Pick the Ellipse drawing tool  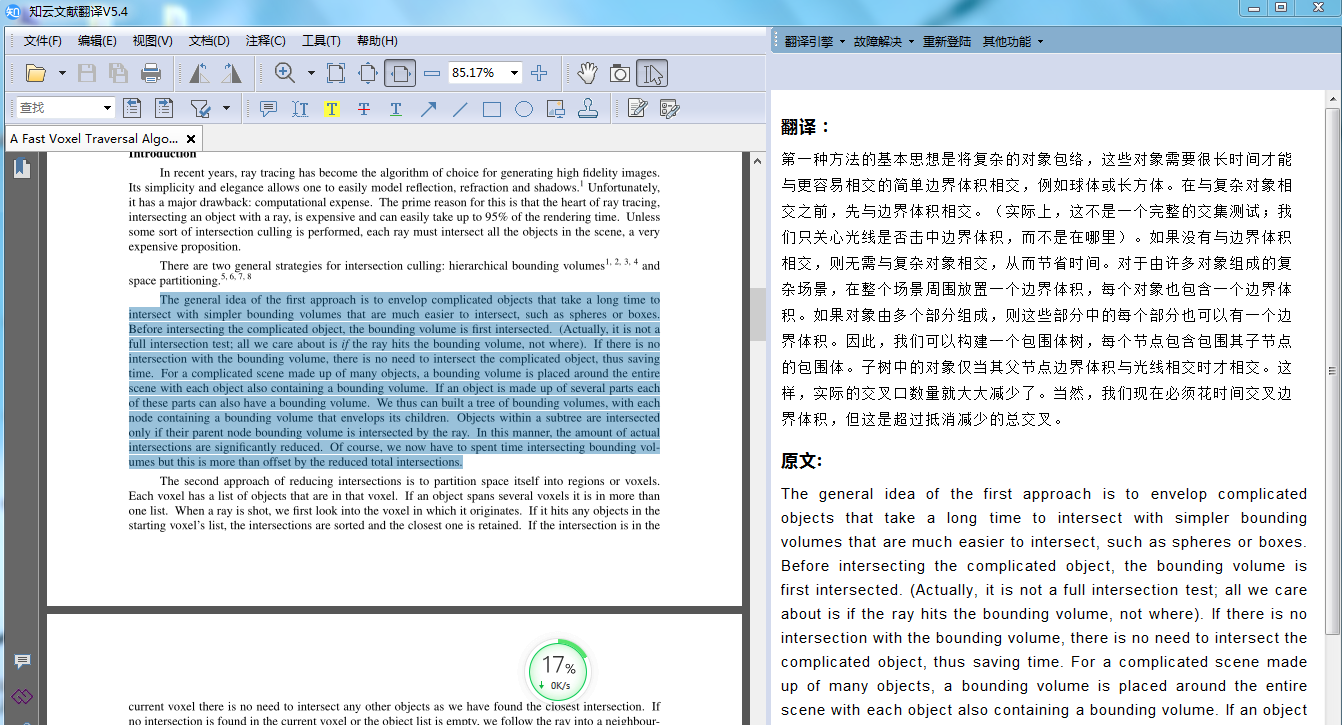coord(524,109)
